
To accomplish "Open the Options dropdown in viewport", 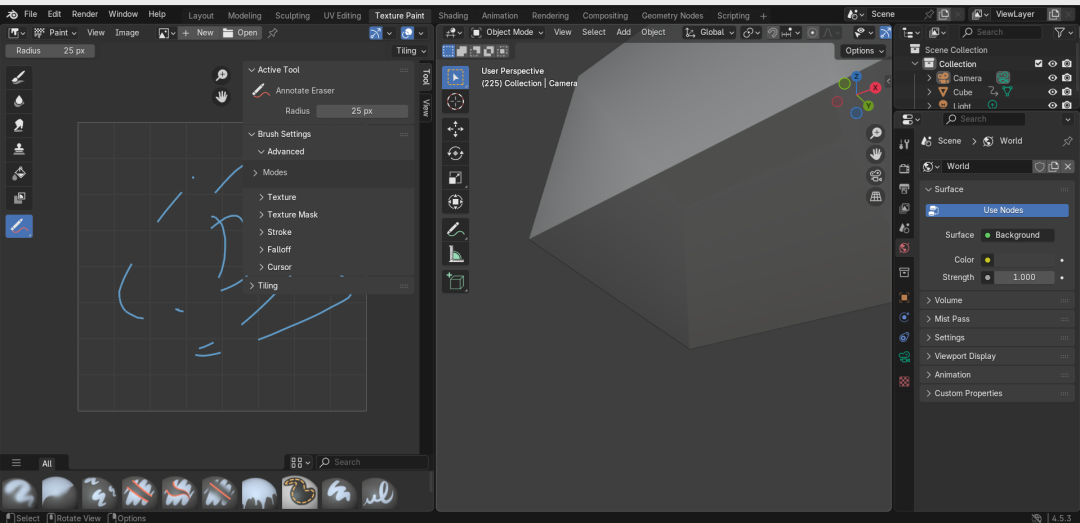I will [x=864, y=50].
